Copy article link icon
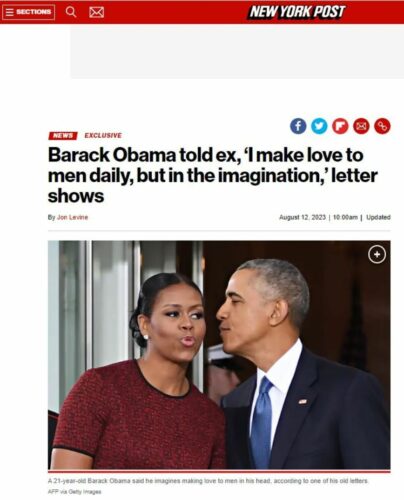Screen dimensions: 404x500 [x=382, y=126]
